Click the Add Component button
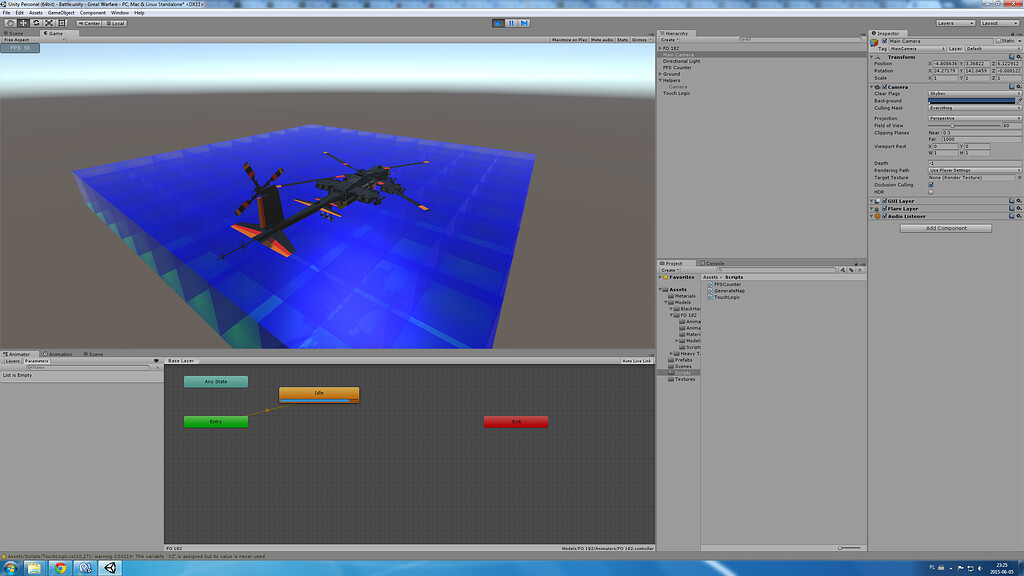This screenshot has width=1024, height=576. pyautogui.click(x=944, y=227)
